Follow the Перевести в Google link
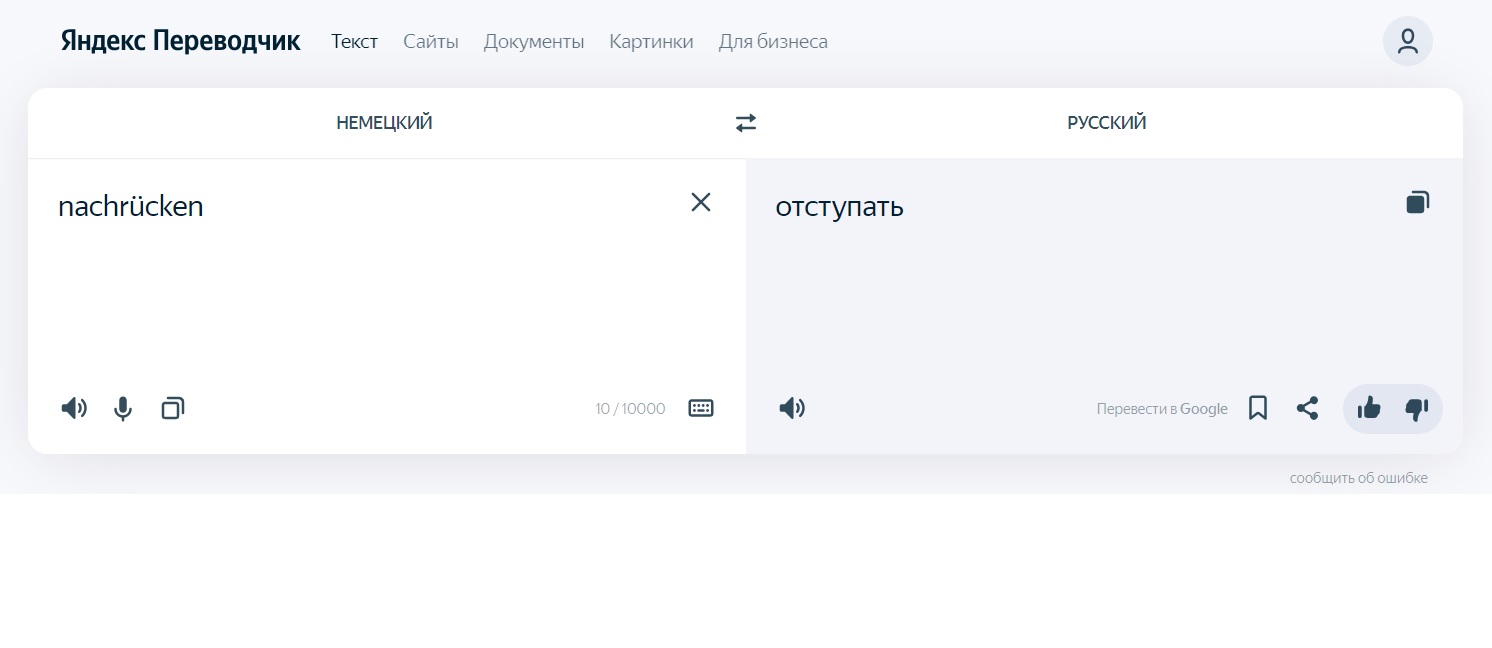This screenshot has height=648, width=1492. coord(1162,409)
